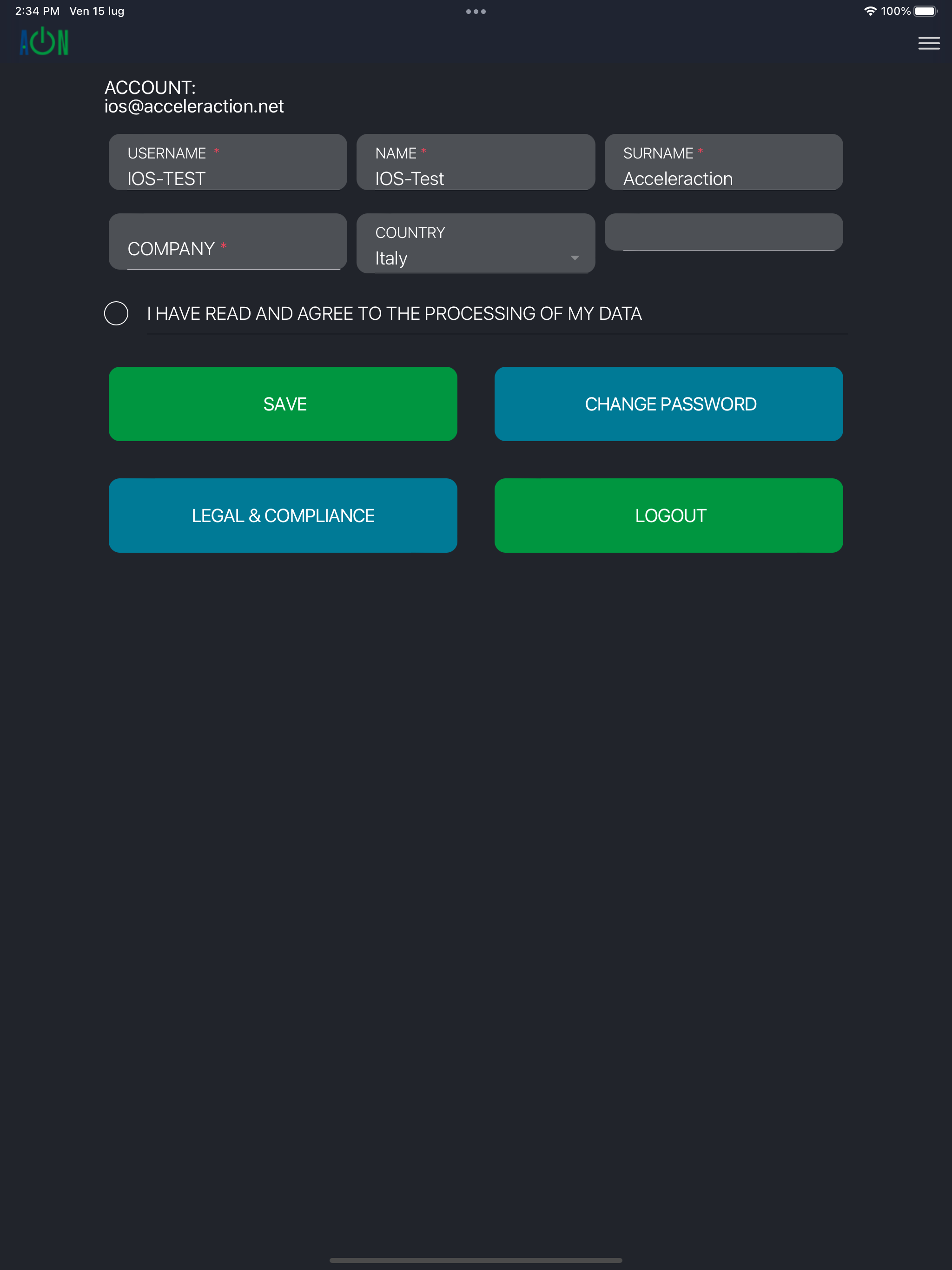This screenshot has height=1270, width=952.
Task: Focus the Company input field
Action: [x=228, y=242]
